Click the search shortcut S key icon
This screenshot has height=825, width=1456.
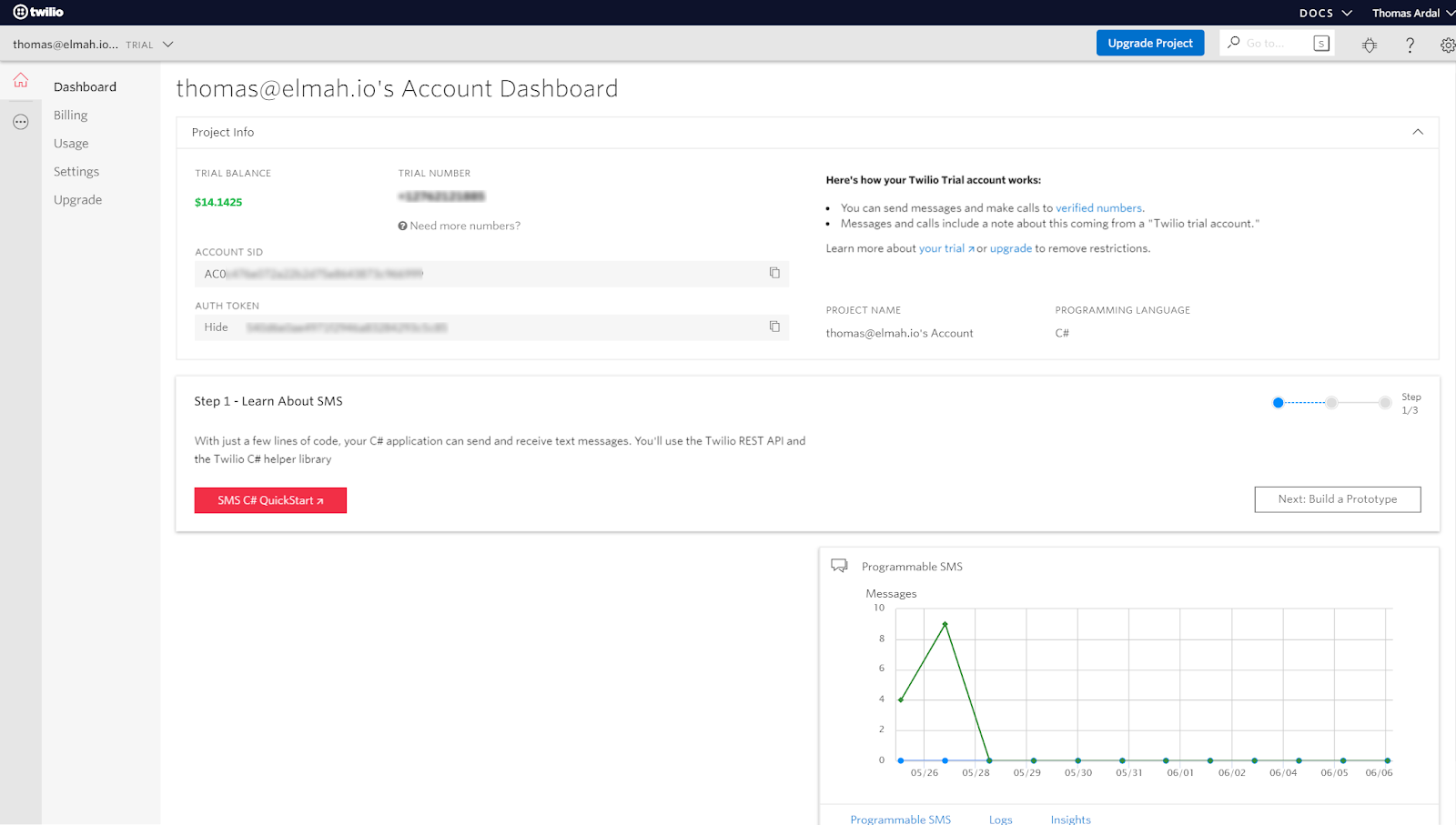[x=1321, y=43]
